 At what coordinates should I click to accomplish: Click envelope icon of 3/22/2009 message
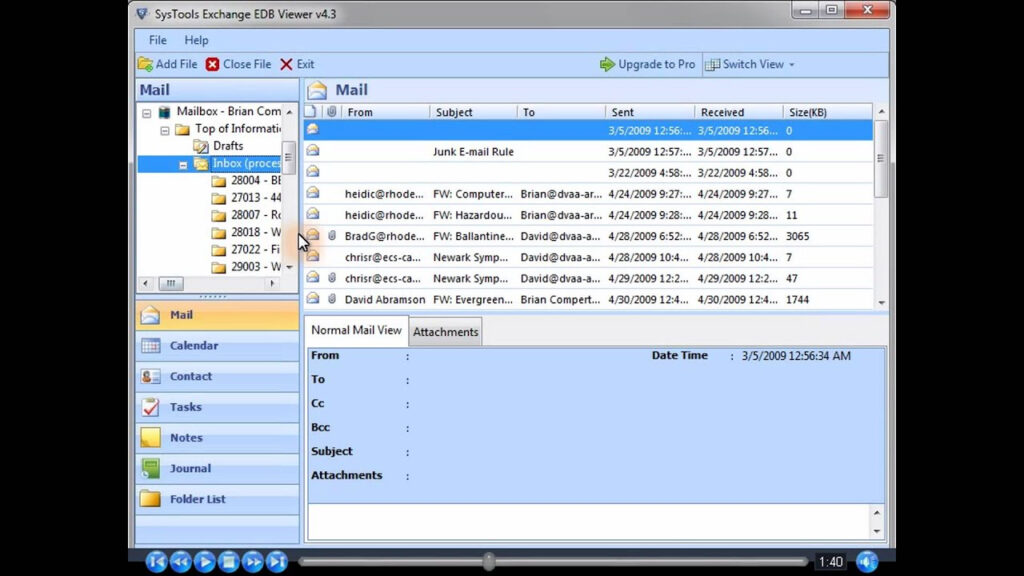click(x=313, y=172)
